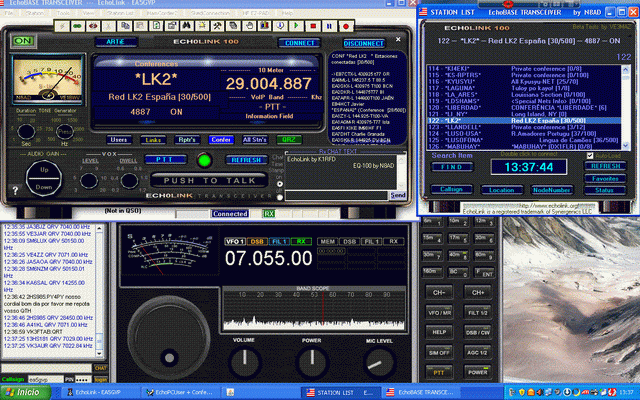Screen dimensions: 640x400
Task: Toggle the green ON power switch
Action: [x=23, y=41]
